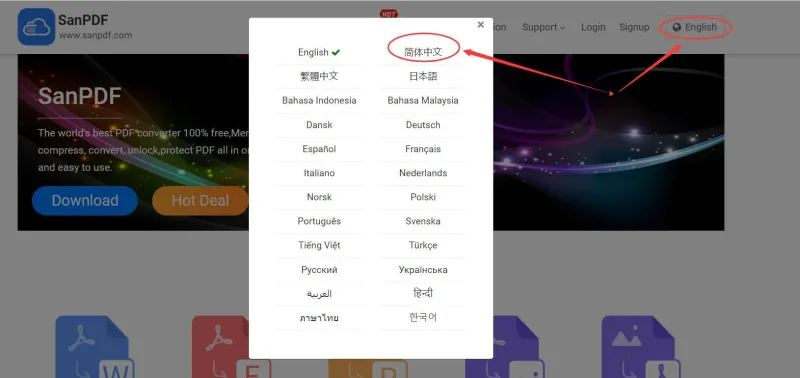Select Norsk in the dialog
Screen dimensions: 800x378
(319, 197)
